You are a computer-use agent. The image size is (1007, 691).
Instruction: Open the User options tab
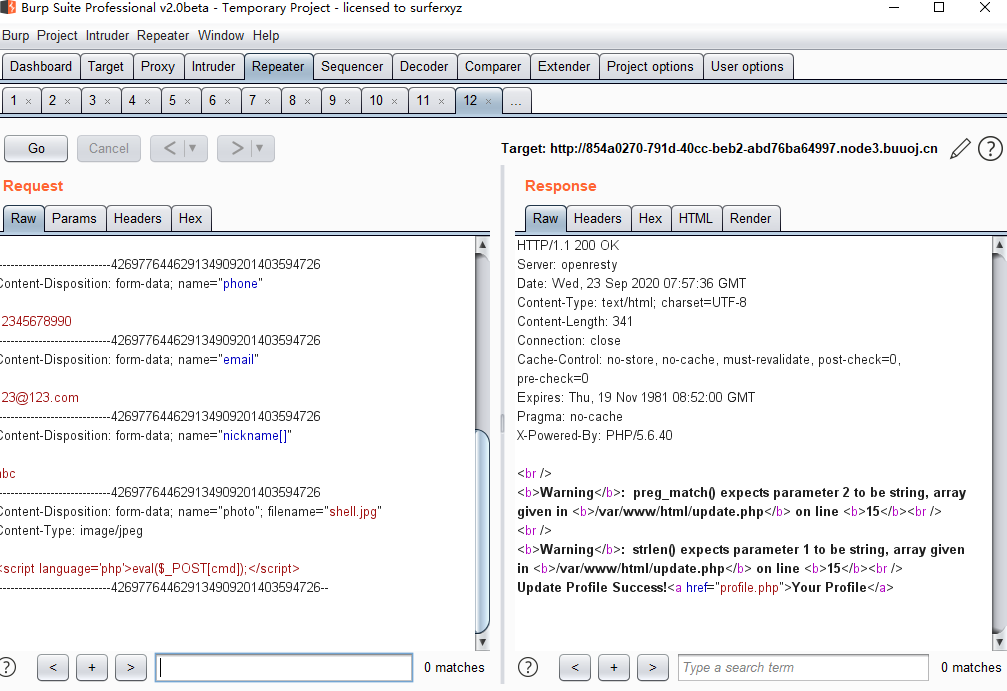pyautogui.click(x=748, y=67)
